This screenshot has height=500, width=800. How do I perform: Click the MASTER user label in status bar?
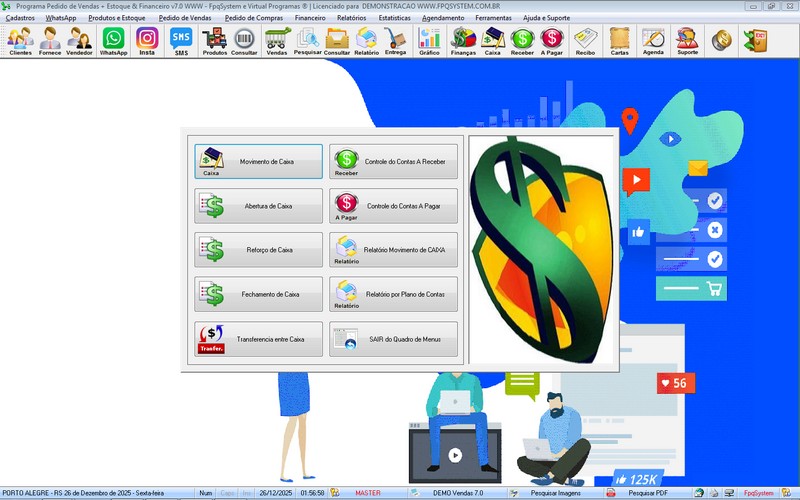click(368, 493)
